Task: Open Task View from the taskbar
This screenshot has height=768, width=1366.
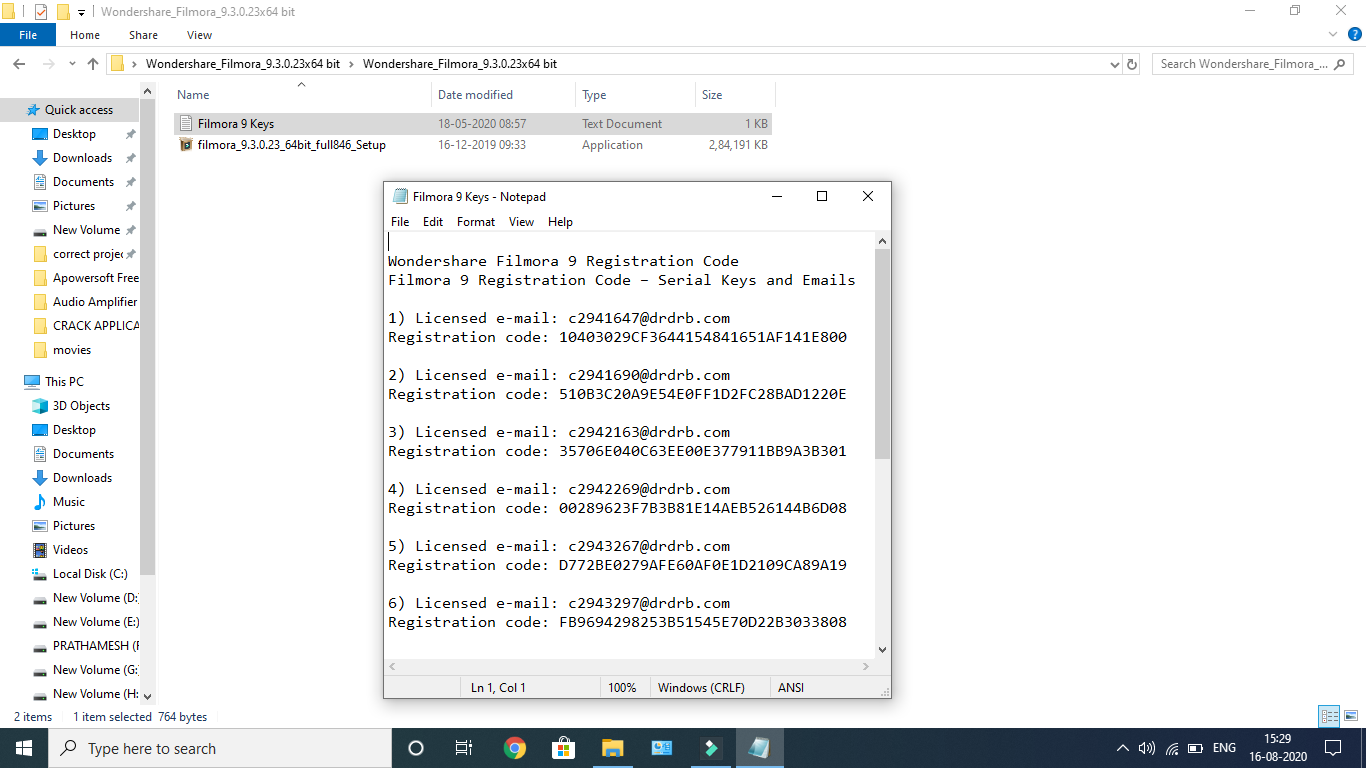Action: click(x=464, y=747)
